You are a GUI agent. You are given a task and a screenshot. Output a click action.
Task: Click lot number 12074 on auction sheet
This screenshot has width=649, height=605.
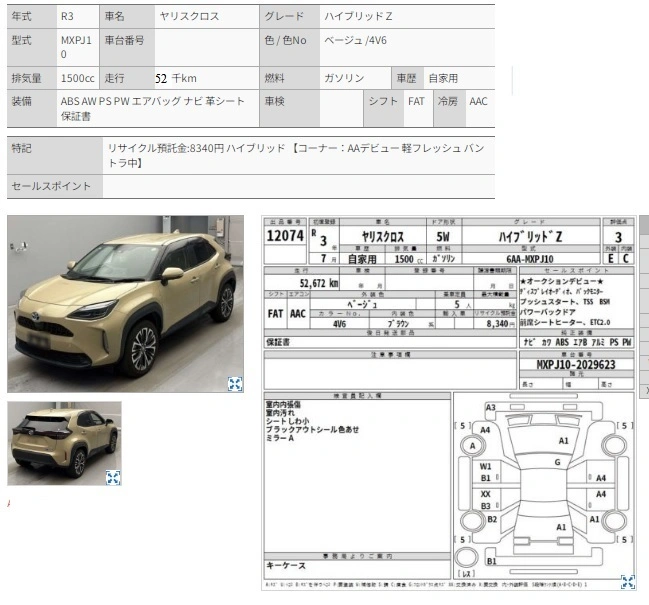coord(285,235)
